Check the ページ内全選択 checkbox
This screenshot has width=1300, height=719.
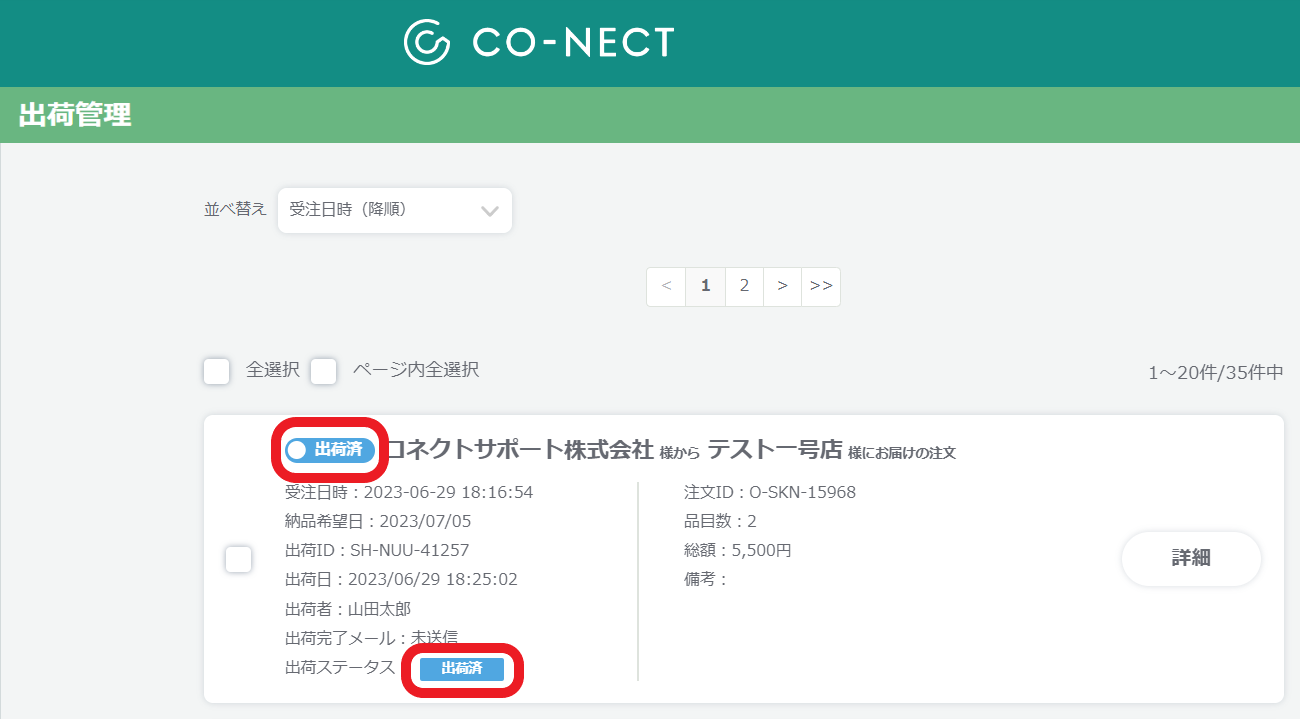[323, 371]
